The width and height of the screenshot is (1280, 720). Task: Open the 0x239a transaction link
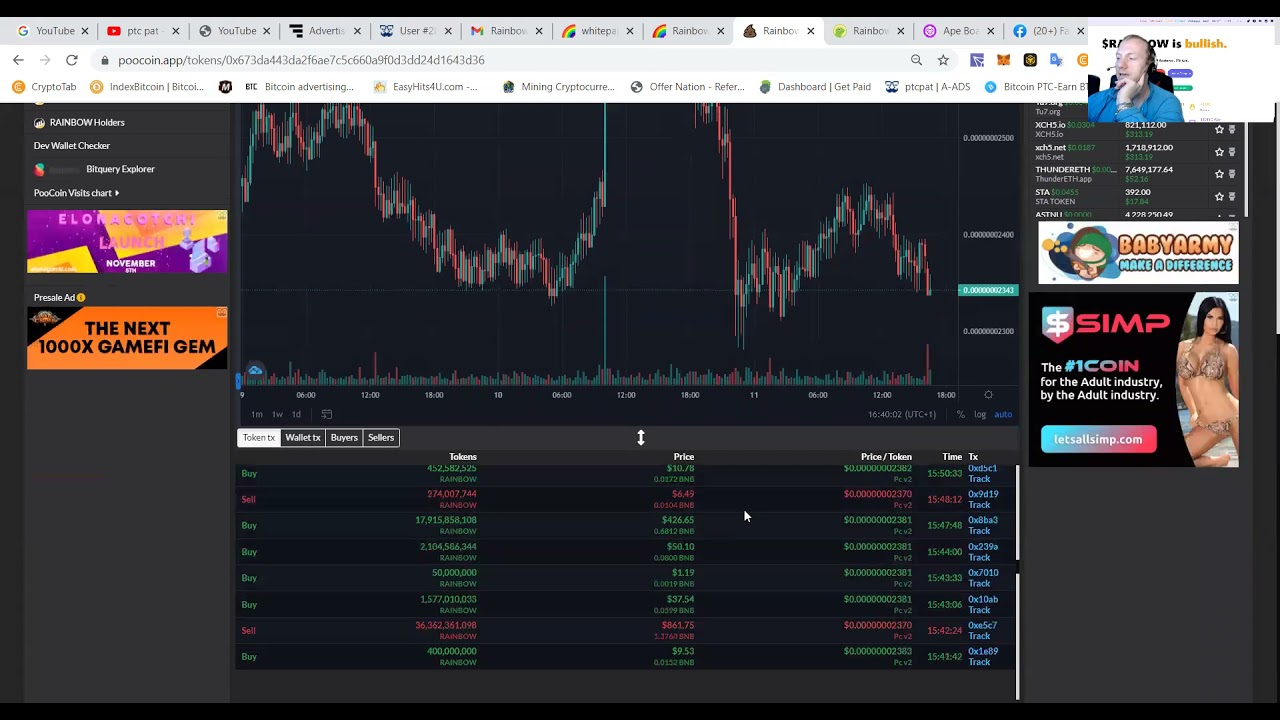click(x=983, y=547)
